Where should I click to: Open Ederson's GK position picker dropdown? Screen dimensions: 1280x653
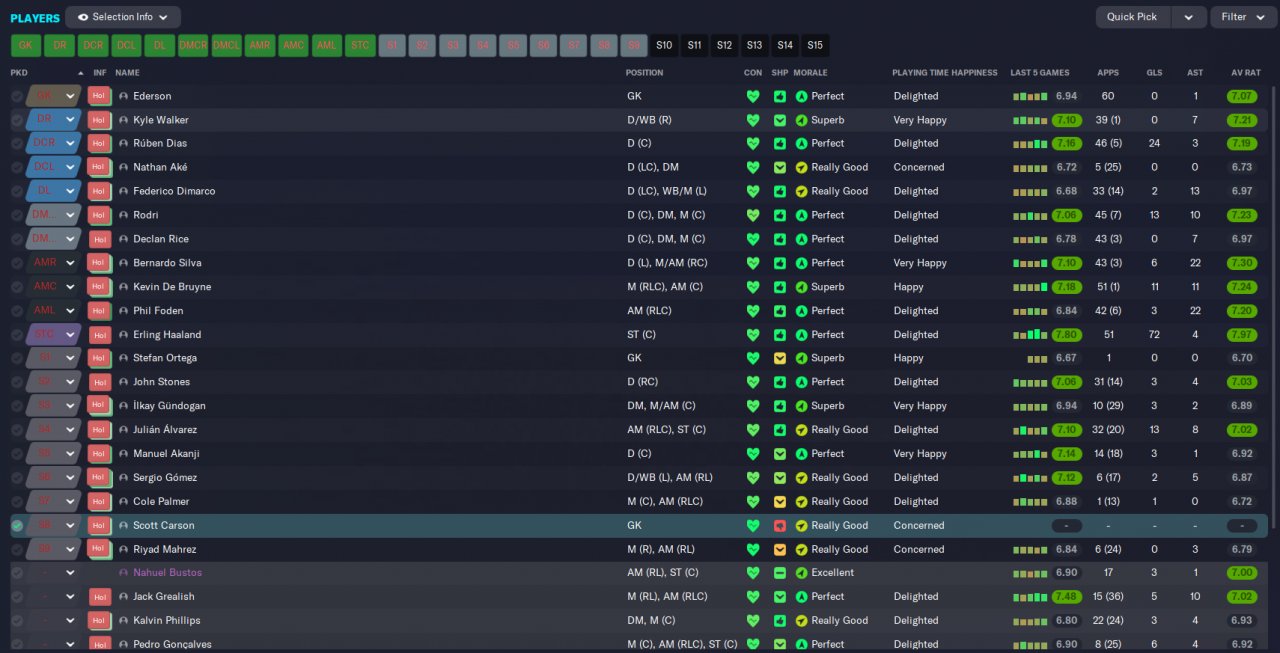[70, 96]
